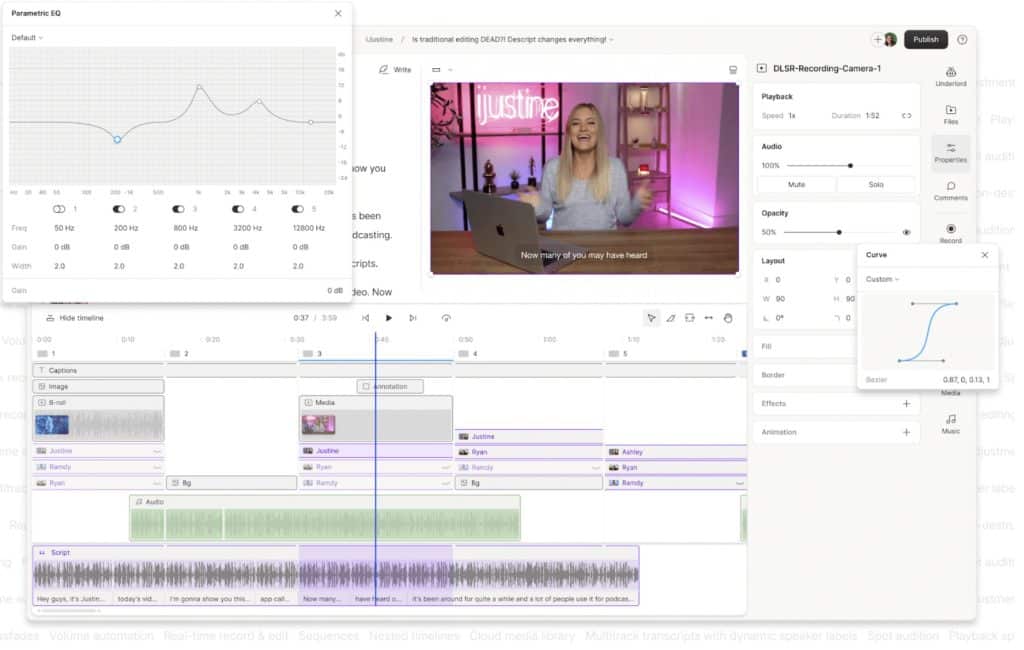Open the canvas layout dropdown next to Write
This screenshot has height=650, width=1024.
coord(445,70)
